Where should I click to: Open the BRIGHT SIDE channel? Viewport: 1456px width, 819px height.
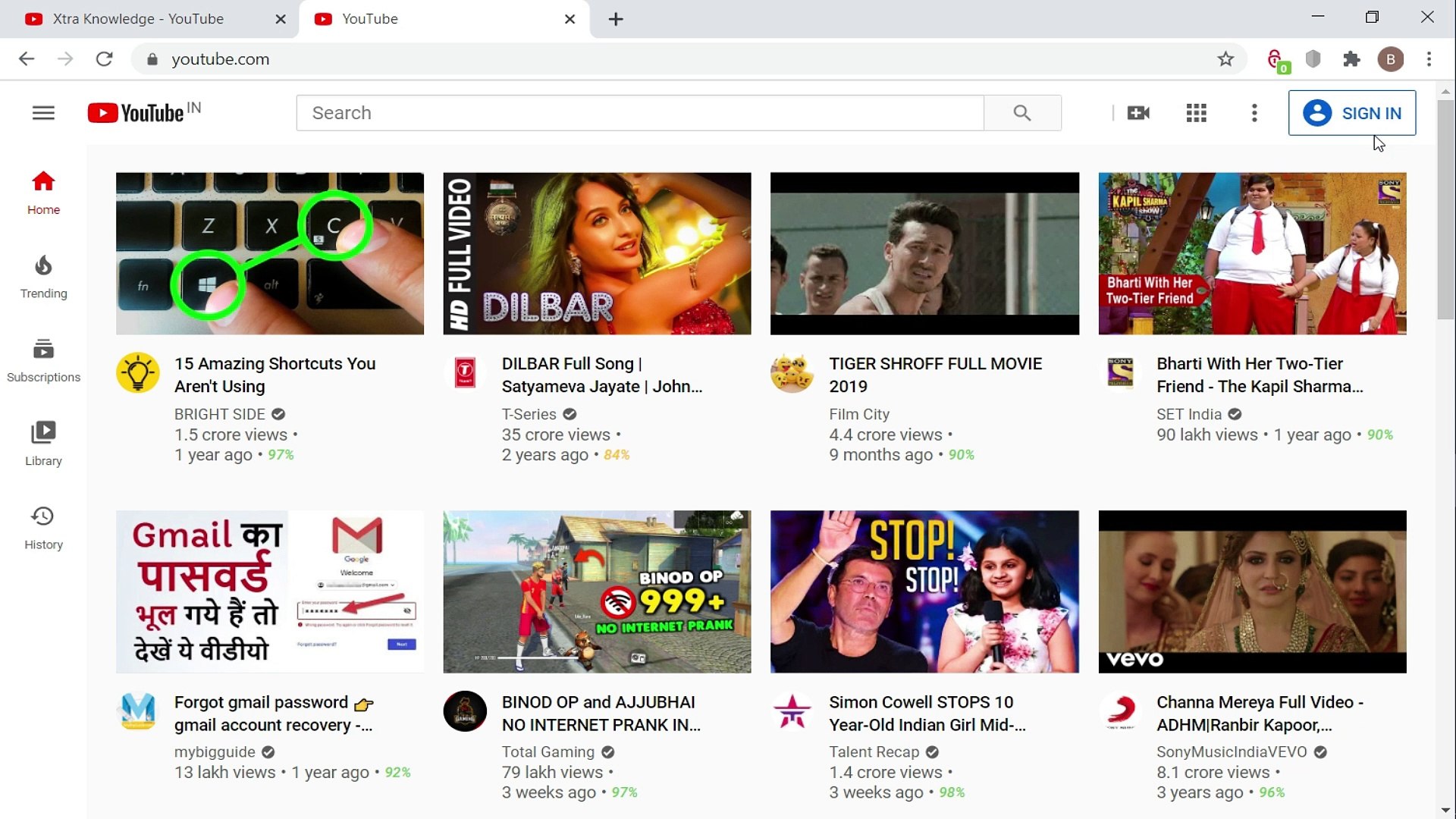click(x=220, y=414)
